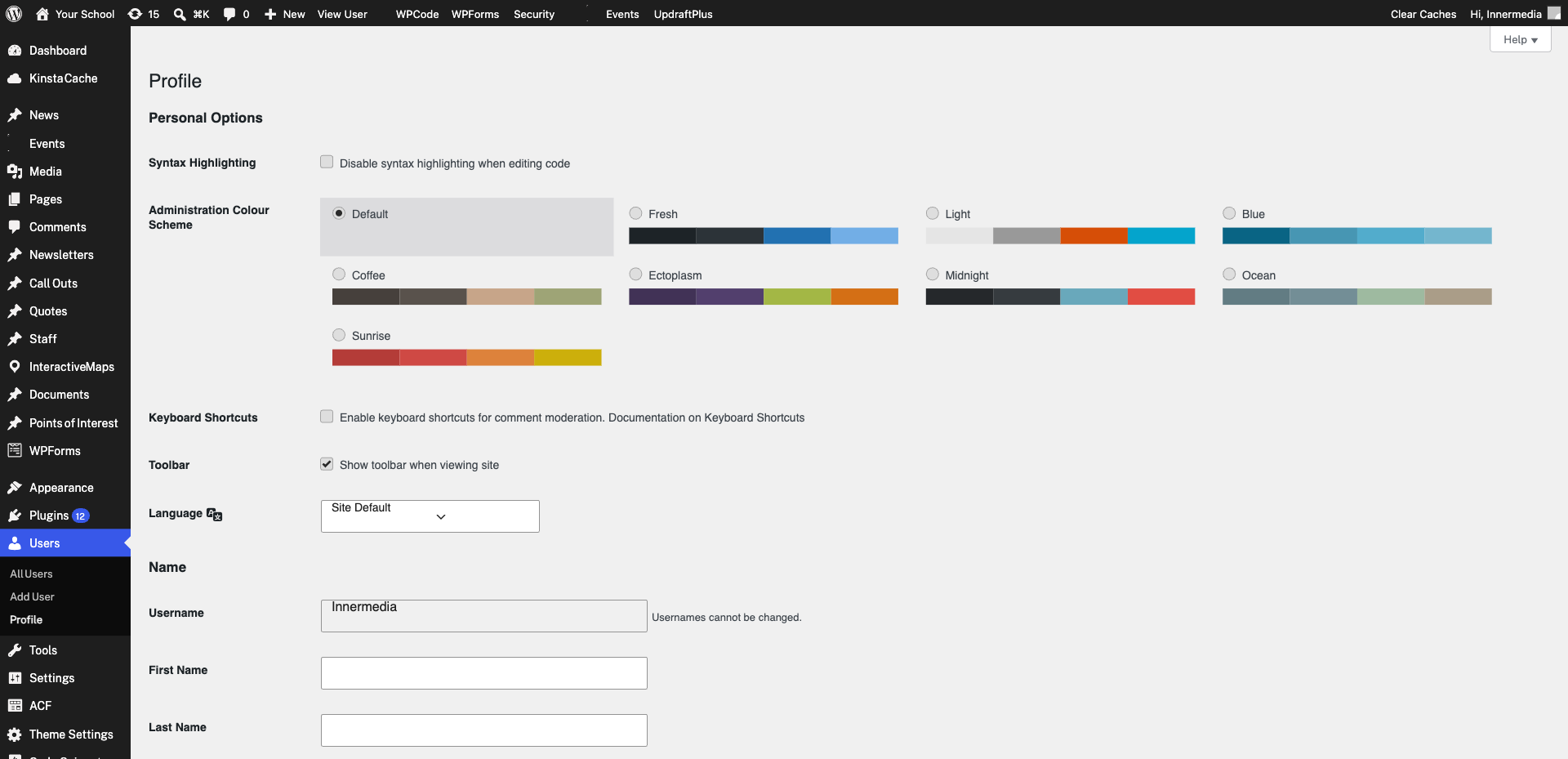Open Security in the admin bar

(534, 14)
